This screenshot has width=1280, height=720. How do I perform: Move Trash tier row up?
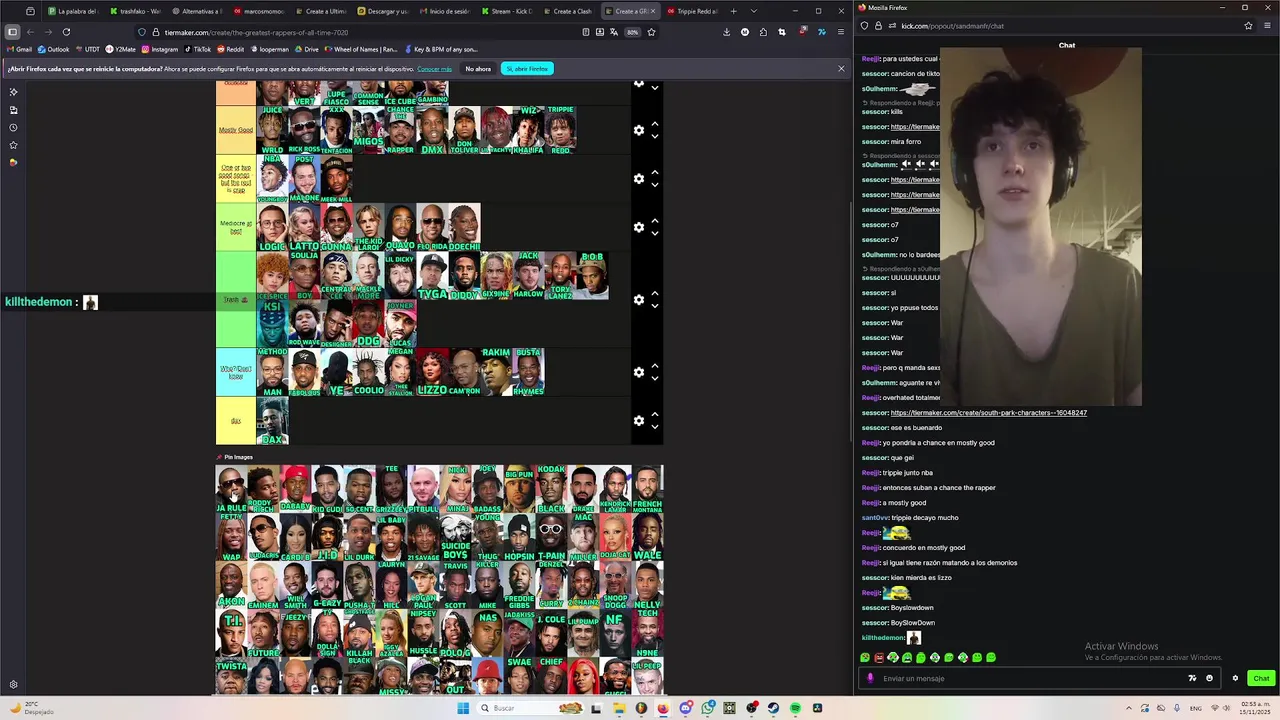[x=655, y=293]
